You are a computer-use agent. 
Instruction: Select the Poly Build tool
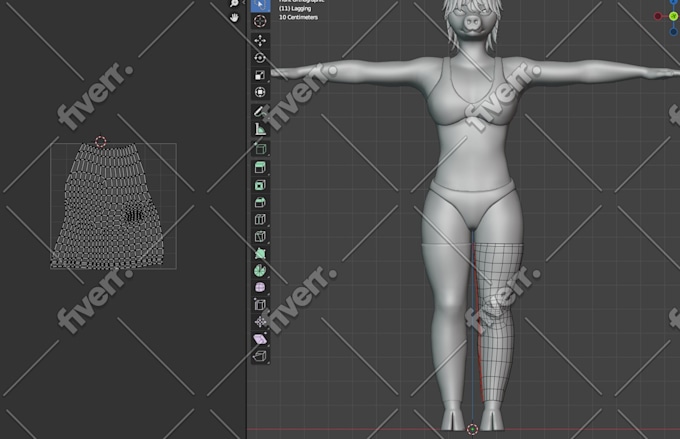[x=260, y=253]
